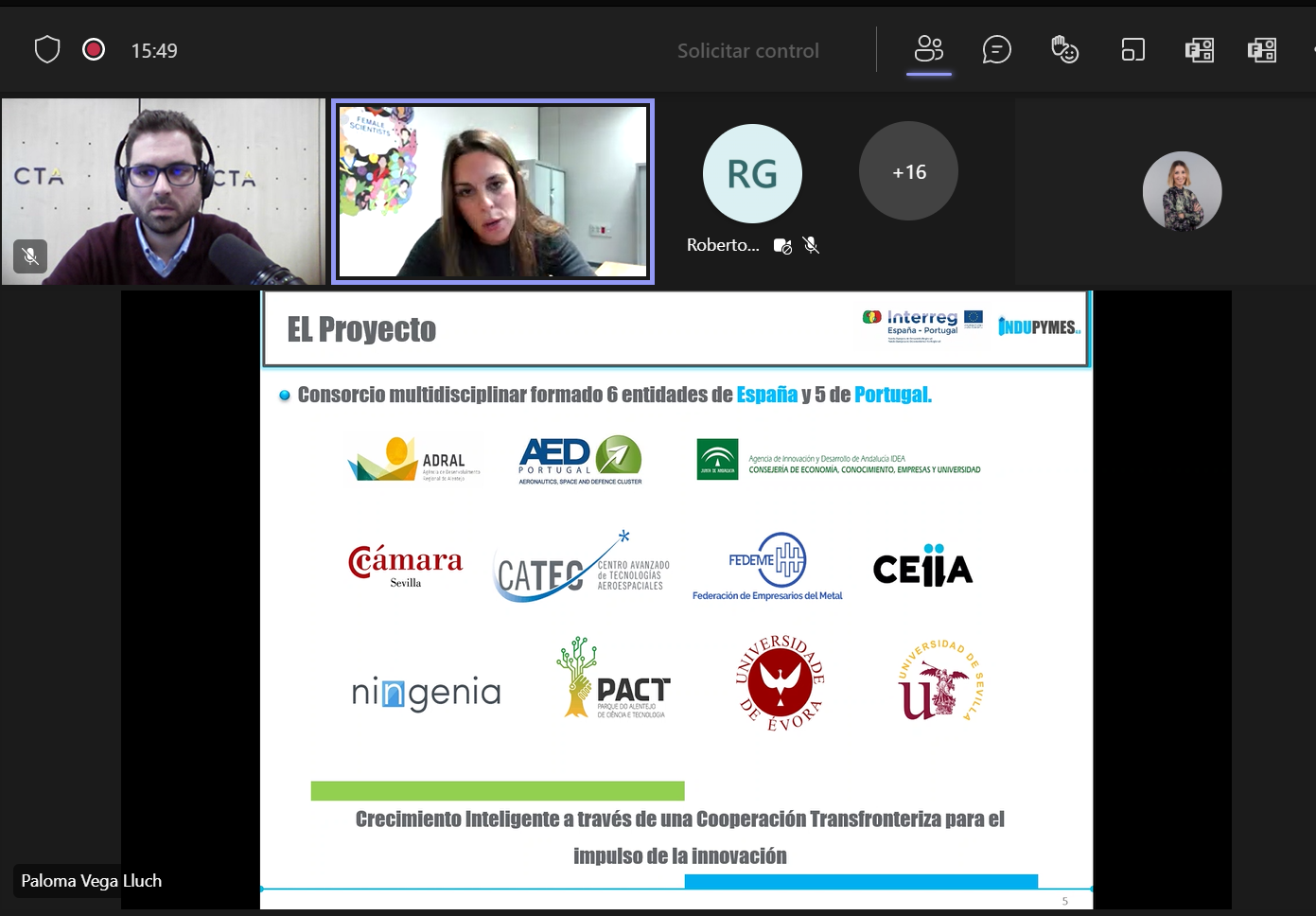The width and height of the screenshot is (1316, 916).
Task: Click the Paloma Vega Lluch name label
Action: (92, 881)
